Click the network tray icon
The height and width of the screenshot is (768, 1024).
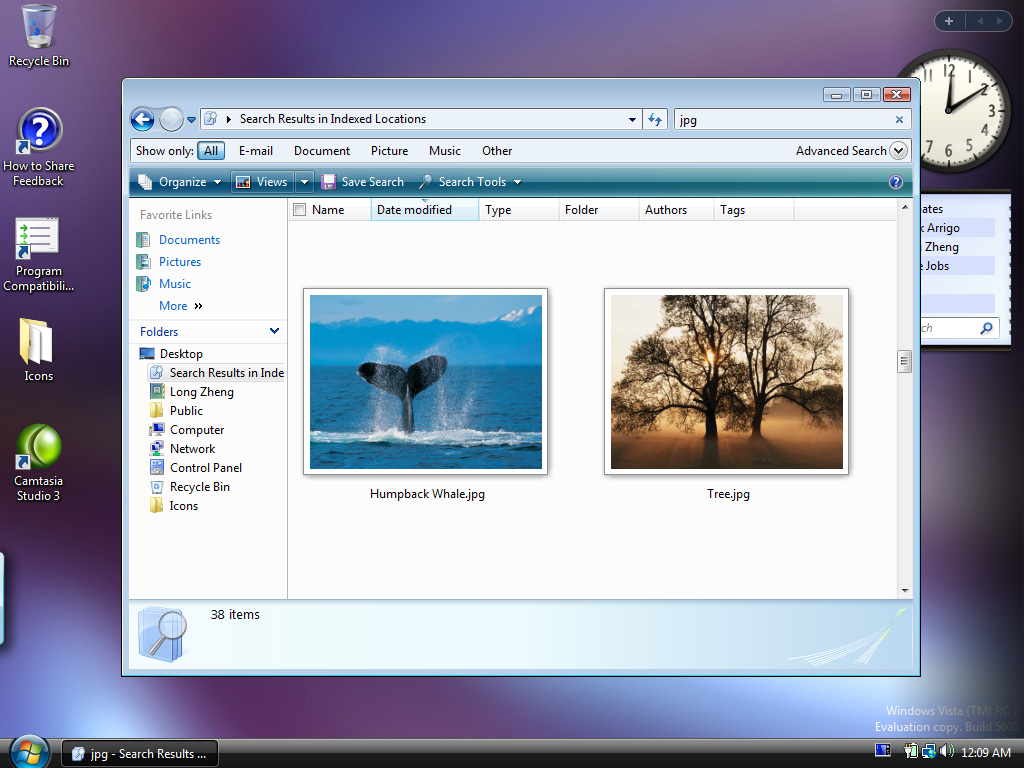pyautogui.click(x=929, y=752)
